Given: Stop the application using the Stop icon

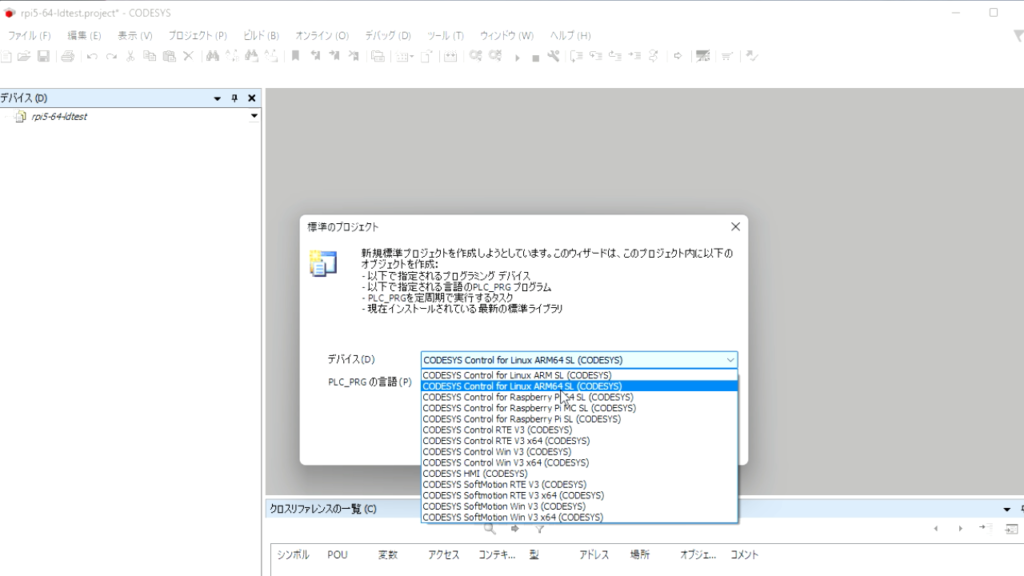Looking at the screenshot, I should tap(536, 57).
